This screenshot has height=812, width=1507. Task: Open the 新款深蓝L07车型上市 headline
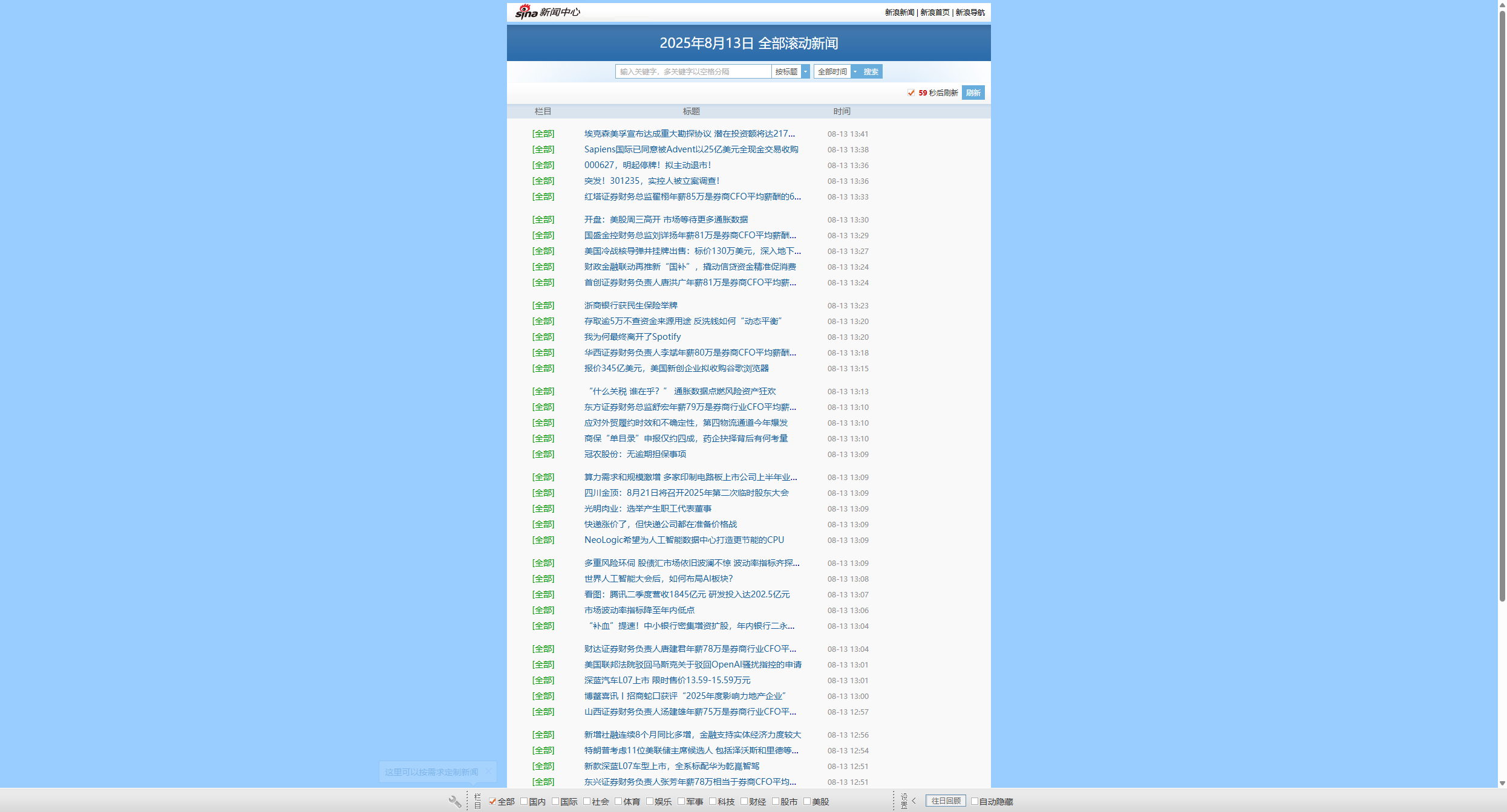[x=672, y=766]
